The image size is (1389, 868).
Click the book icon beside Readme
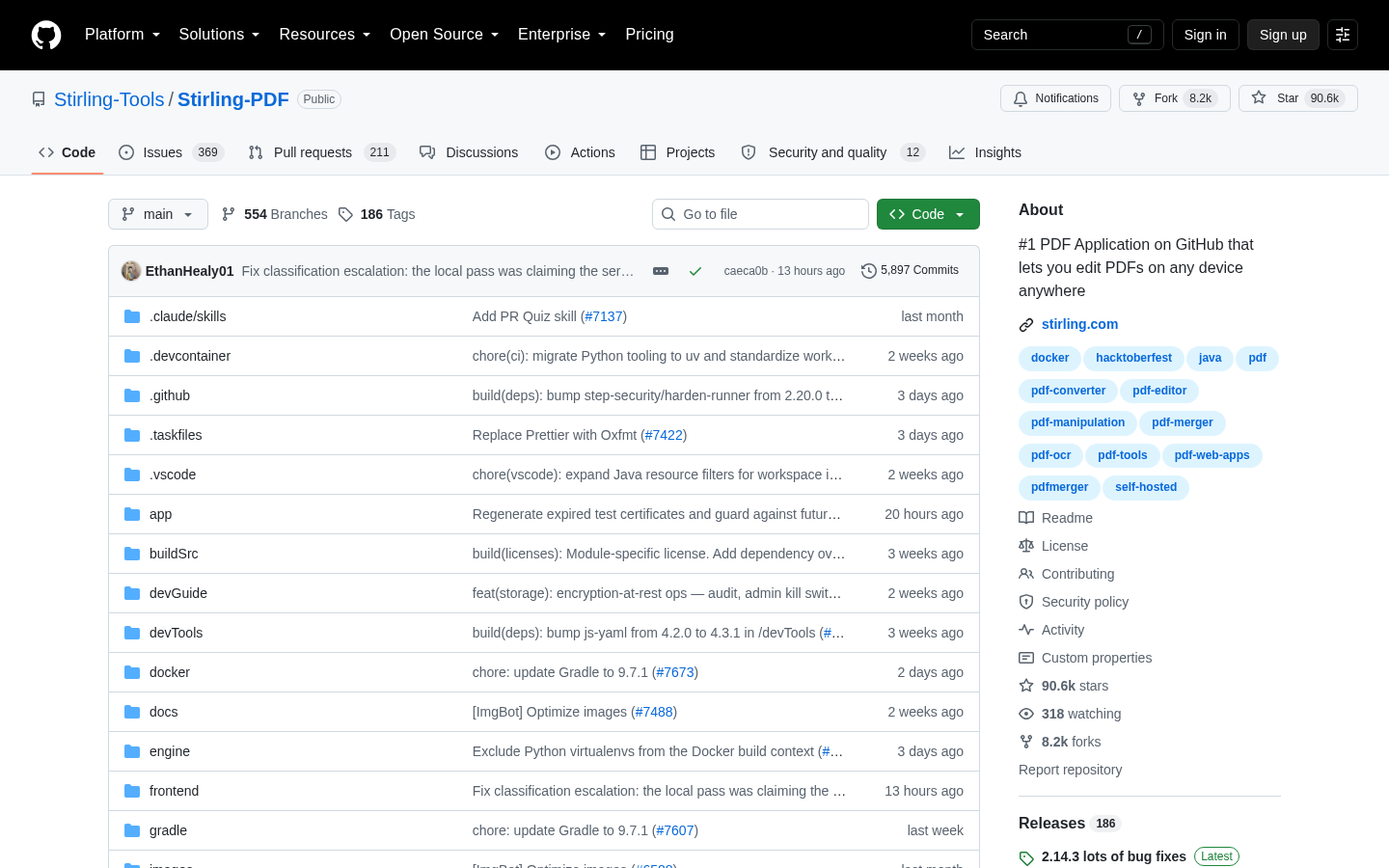point(1026,518)
